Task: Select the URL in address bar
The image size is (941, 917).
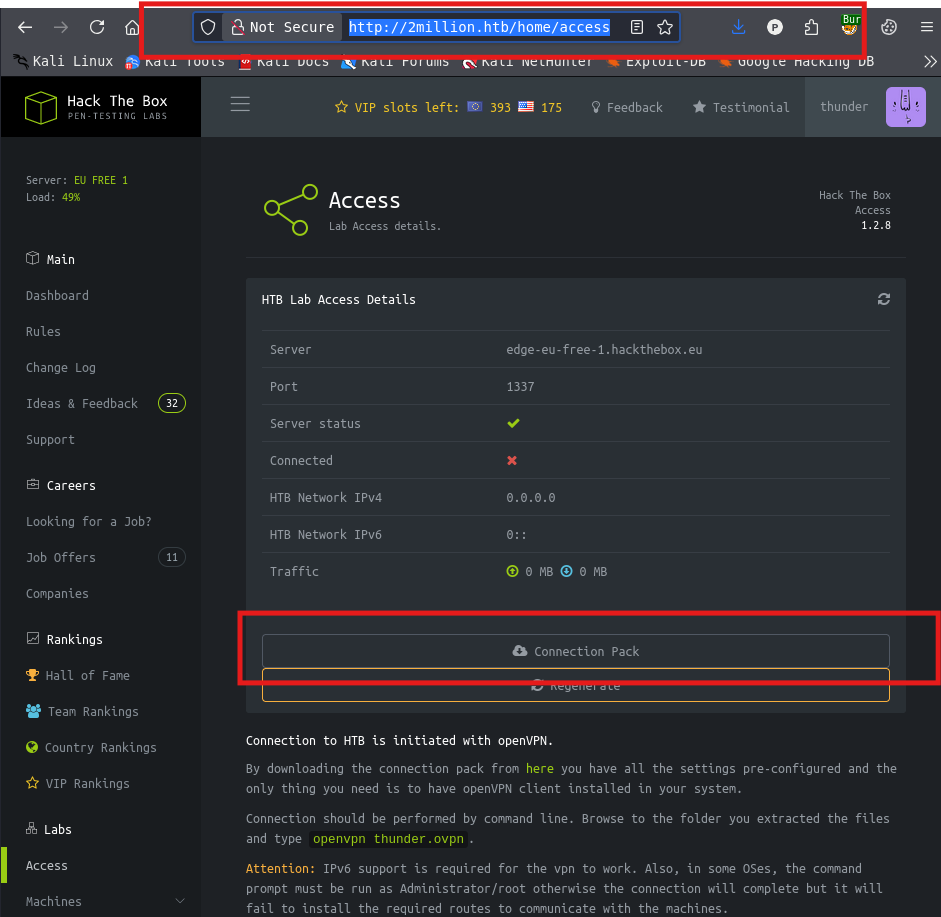Action: pos(479,27)
